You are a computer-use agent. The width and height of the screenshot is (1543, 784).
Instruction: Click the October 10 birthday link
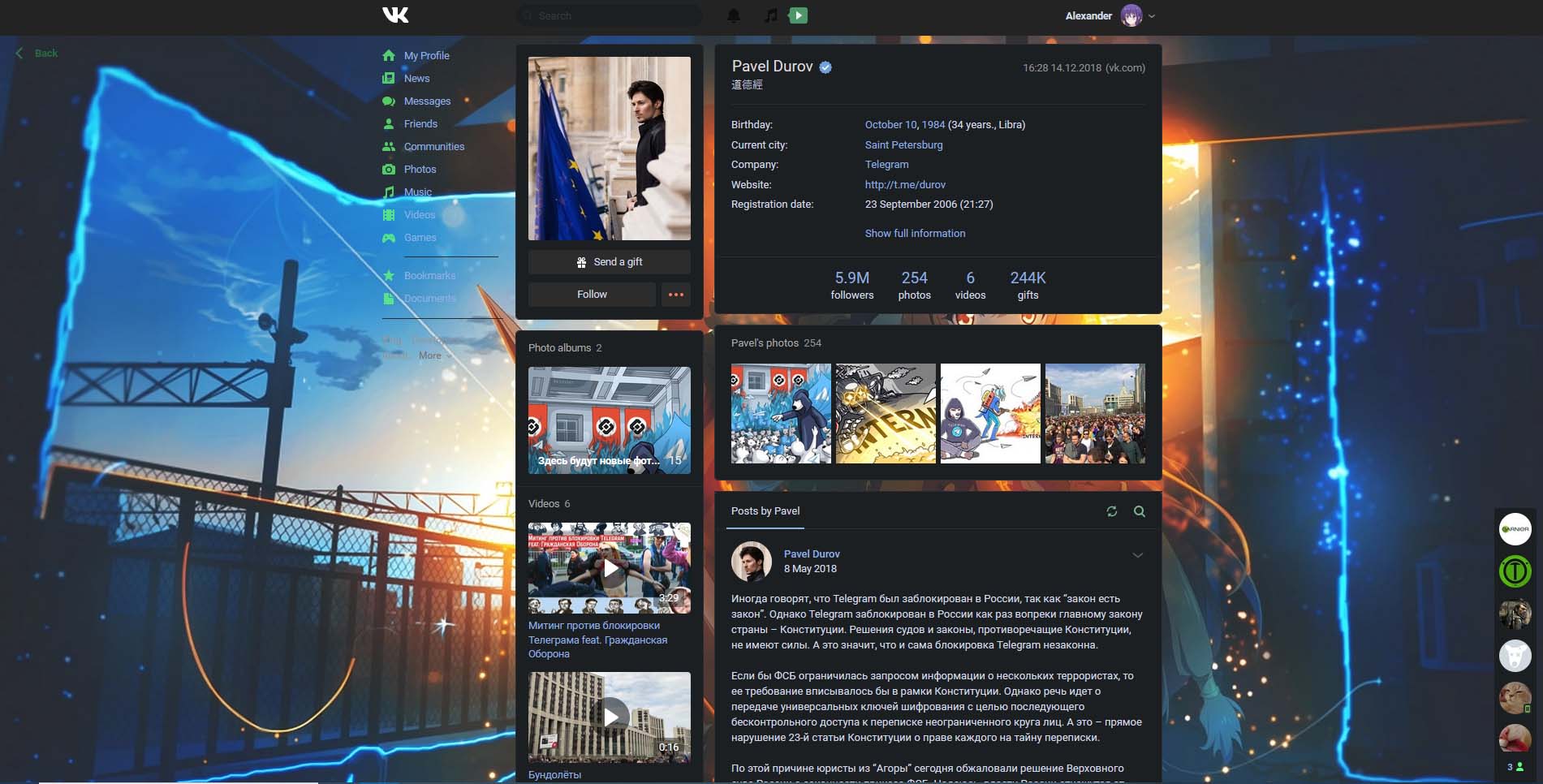pyautogui.click(x=890, y=124)
